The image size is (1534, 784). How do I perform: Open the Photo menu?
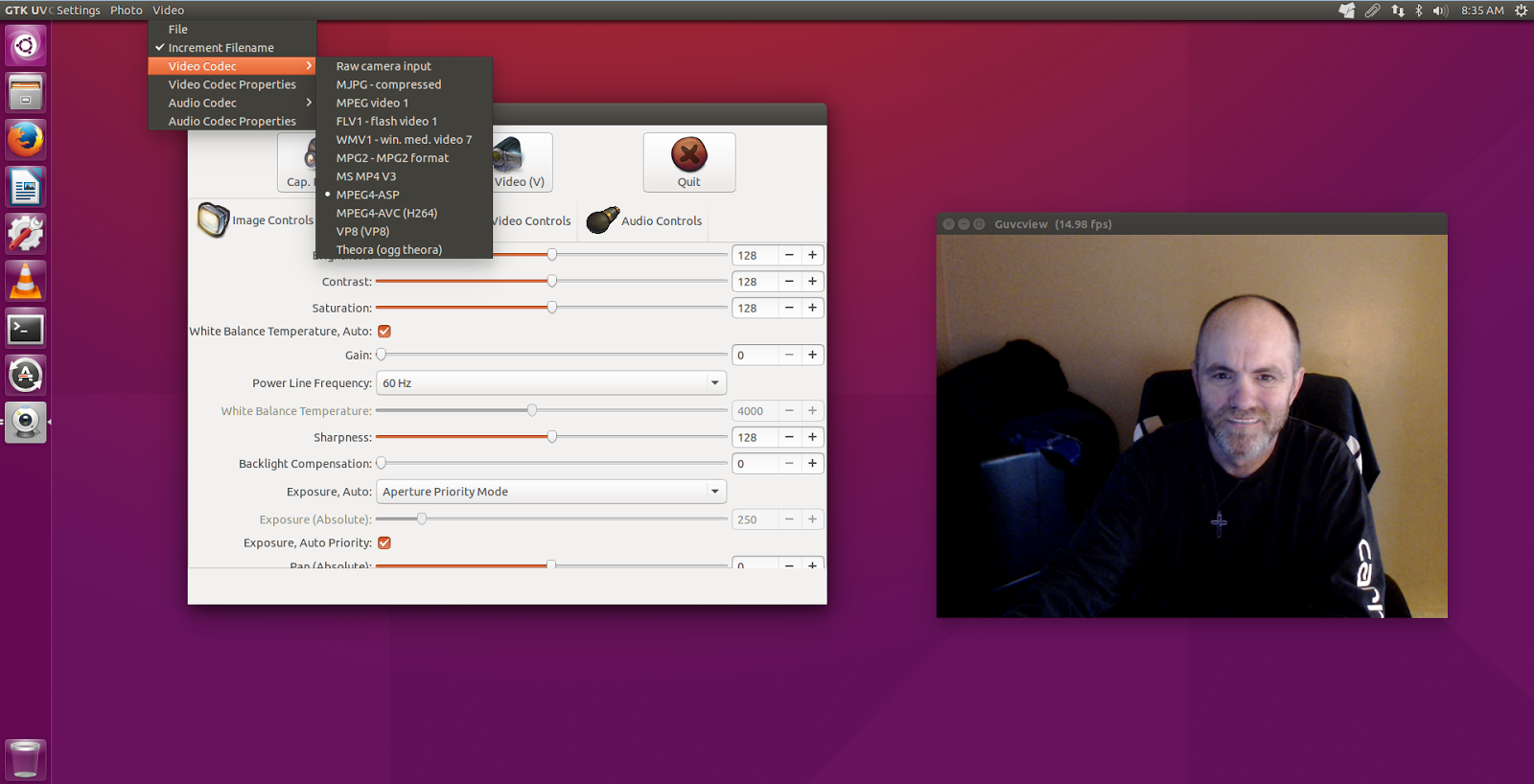point(126,11)
